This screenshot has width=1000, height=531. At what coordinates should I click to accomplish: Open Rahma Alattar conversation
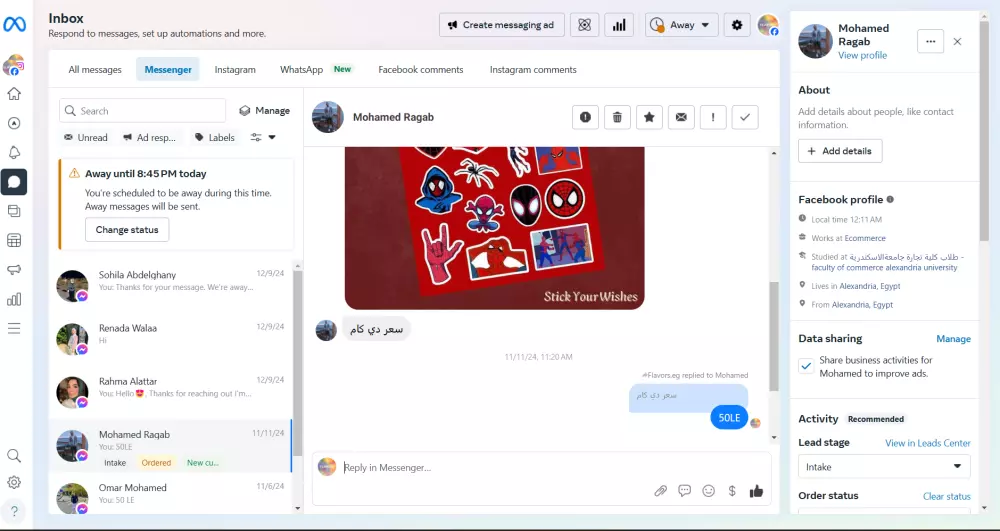pos(170,391)
